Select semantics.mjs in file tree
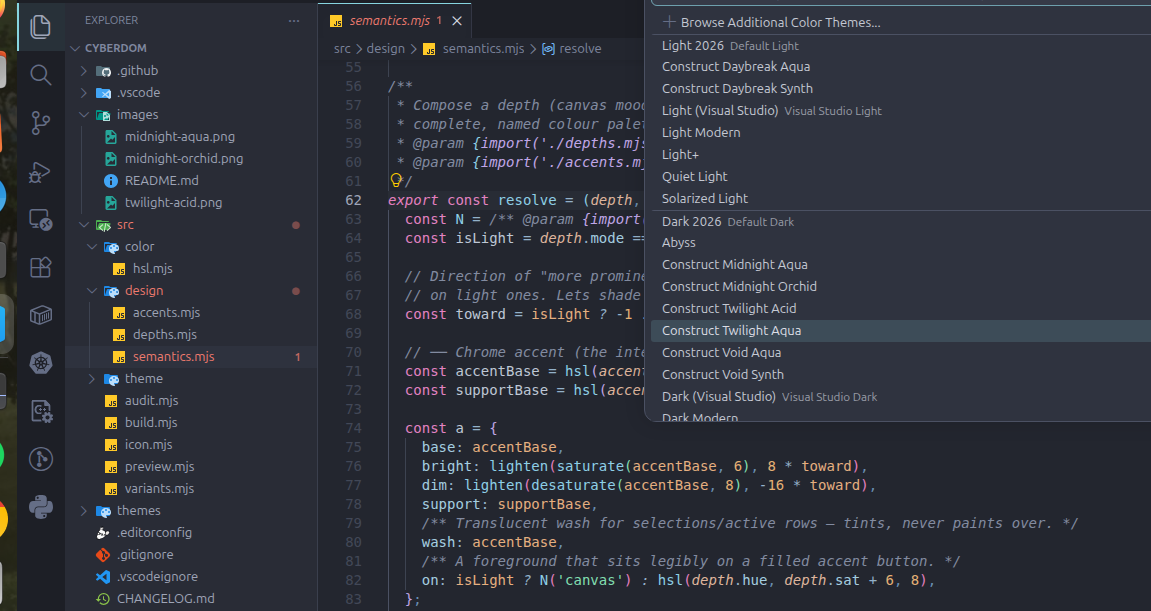Screen dimensions: 1151x611 [191, 357]
